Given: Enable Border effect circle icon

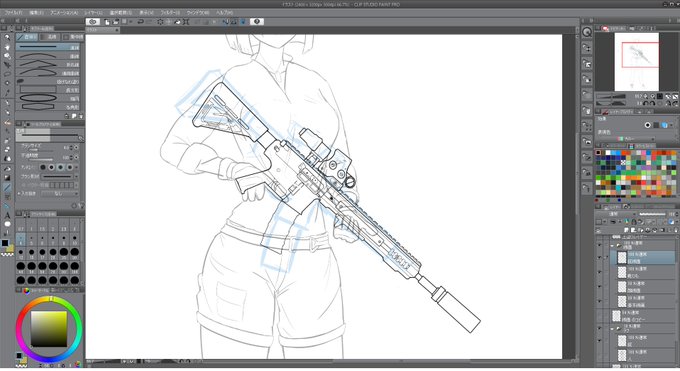Looking at the screenshot, I should [647, 125].
